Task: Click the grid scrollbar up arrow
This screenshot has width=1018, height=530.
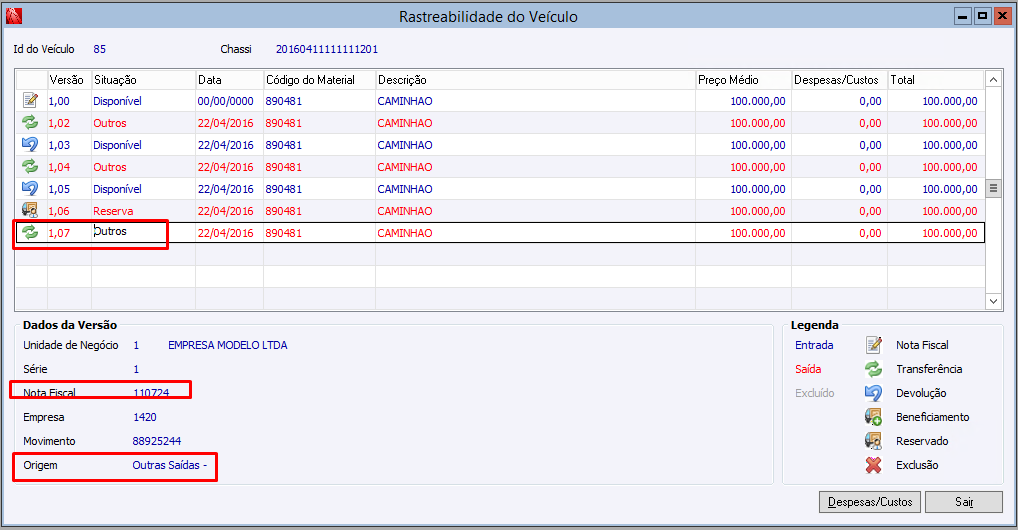Action: [x=993, y=80]
